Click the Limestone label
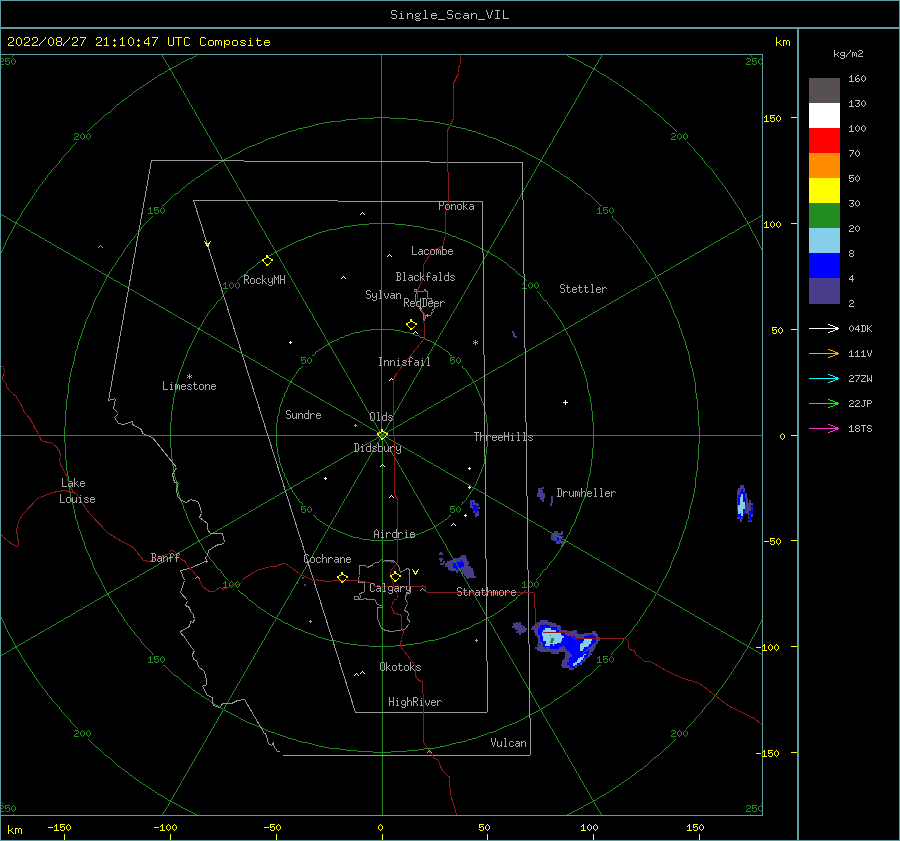This screenshot has width=900, height=841. (189, 386)
